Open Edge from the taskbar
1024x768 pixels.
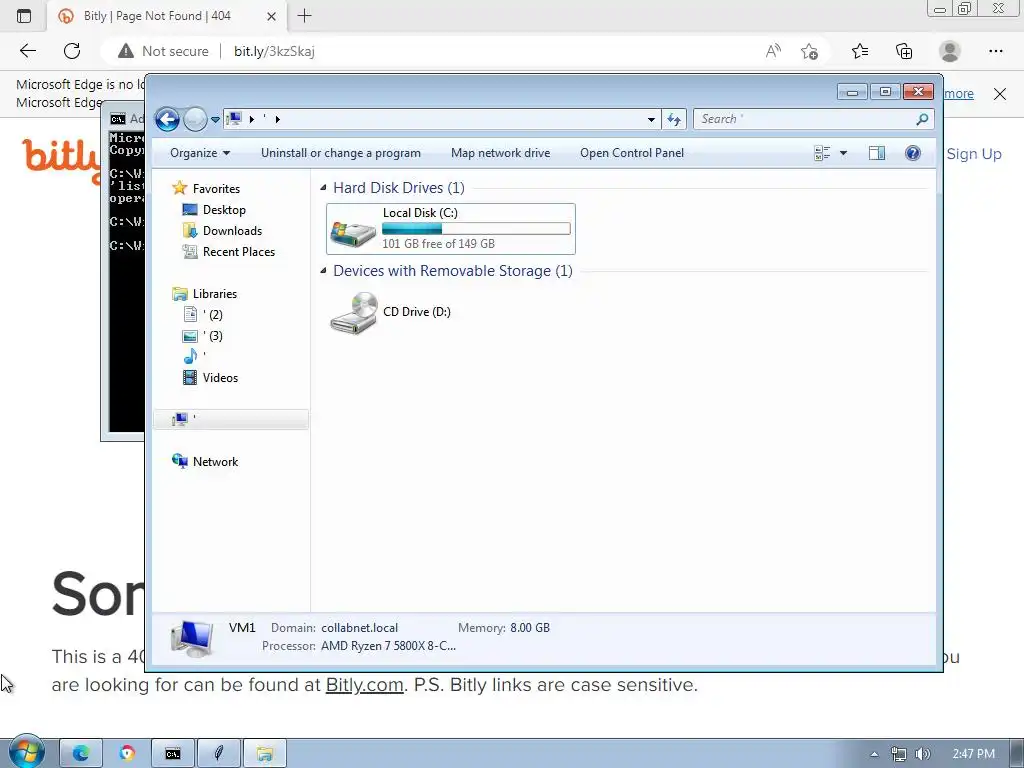[81, 753]
